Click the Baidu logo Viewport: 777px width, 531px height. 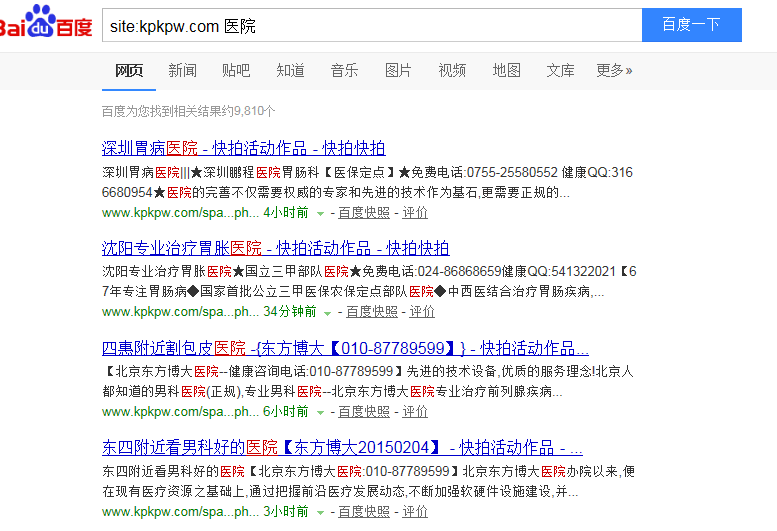pyautogui.click(x=46, y=22)
